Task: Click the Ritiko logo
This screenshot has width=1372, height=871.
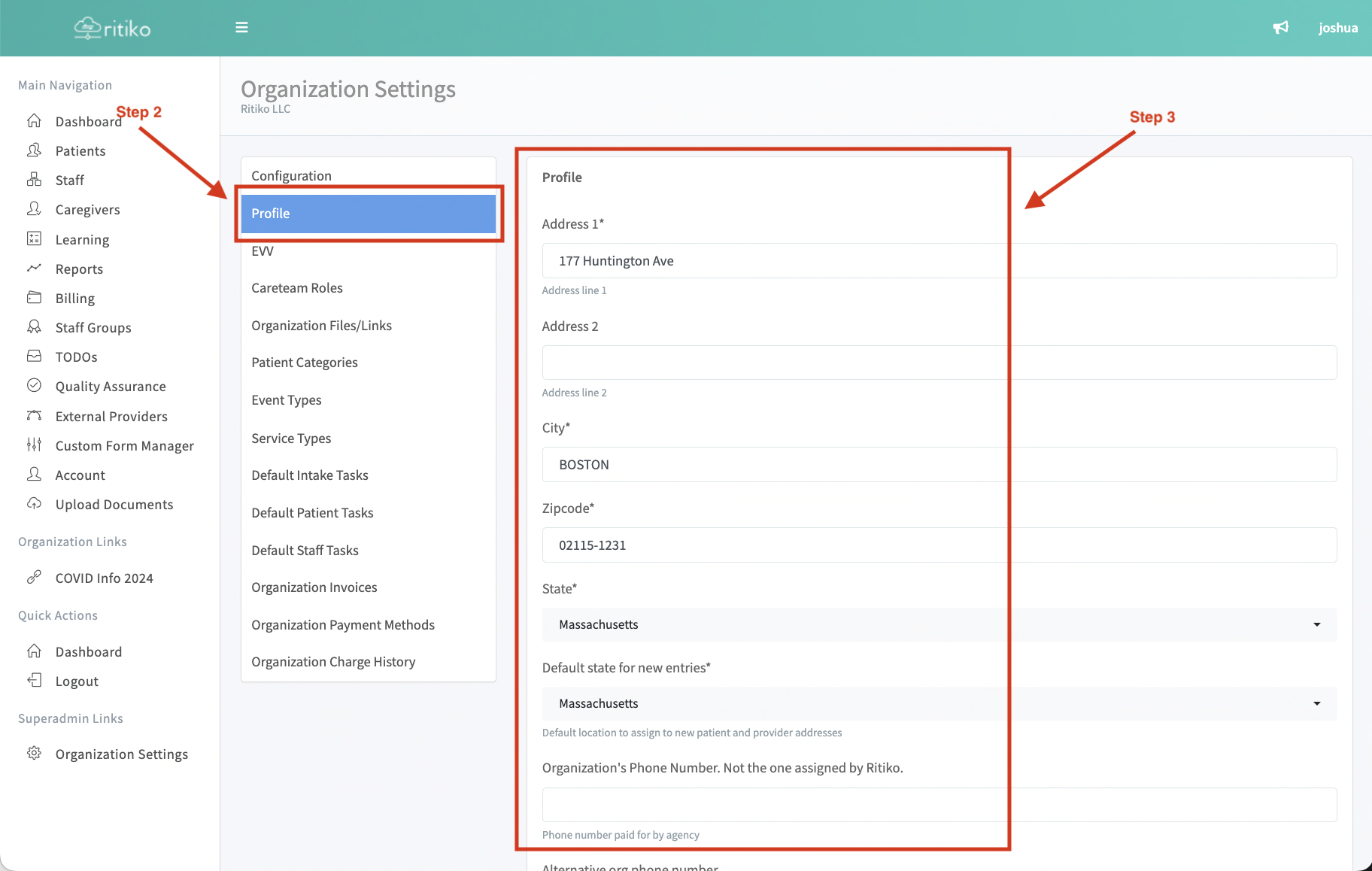Action: point(113,29)
